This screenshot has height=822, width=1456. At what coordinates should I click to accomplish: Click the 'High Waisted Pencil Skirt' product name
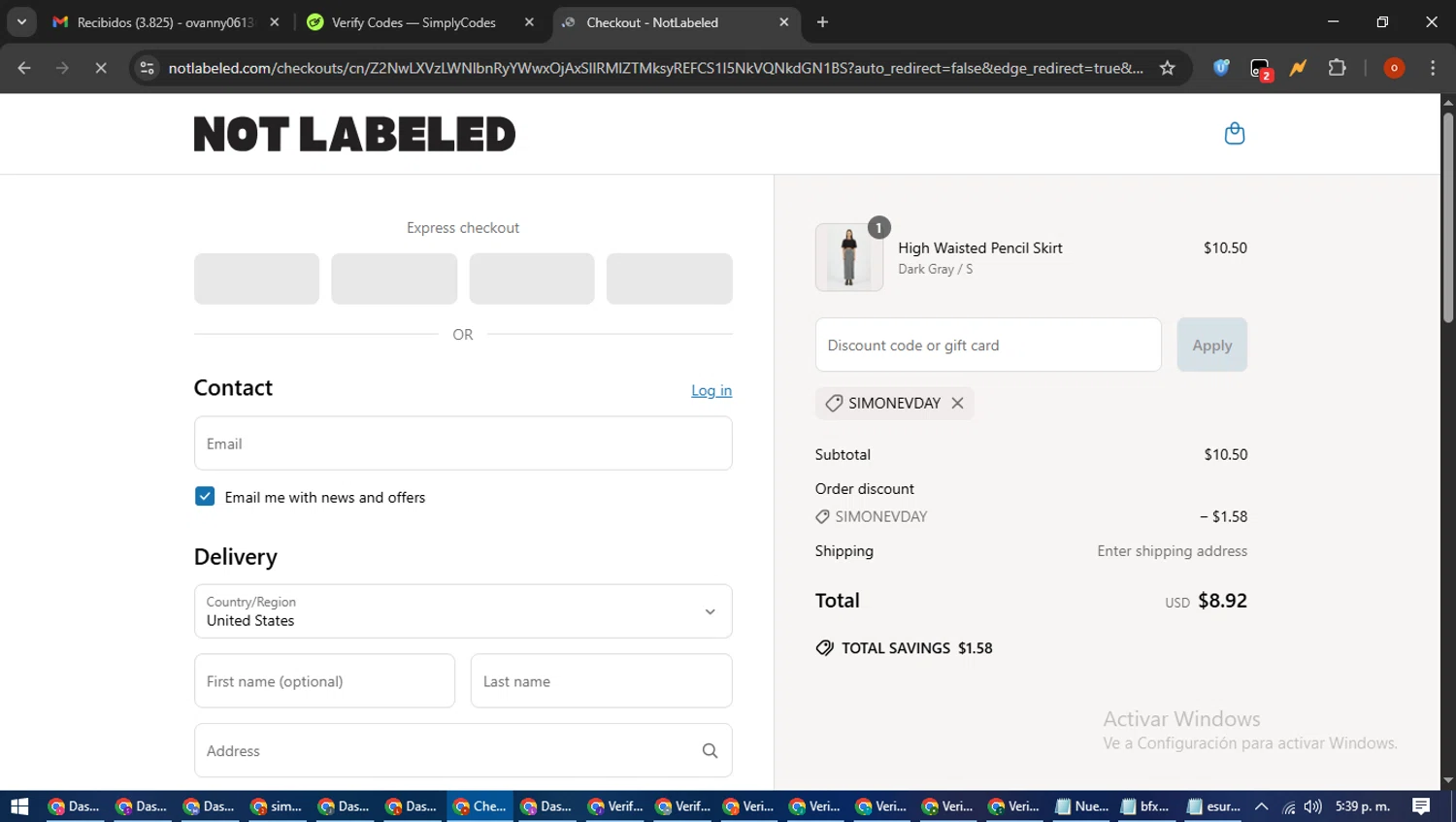click(980, 247)
